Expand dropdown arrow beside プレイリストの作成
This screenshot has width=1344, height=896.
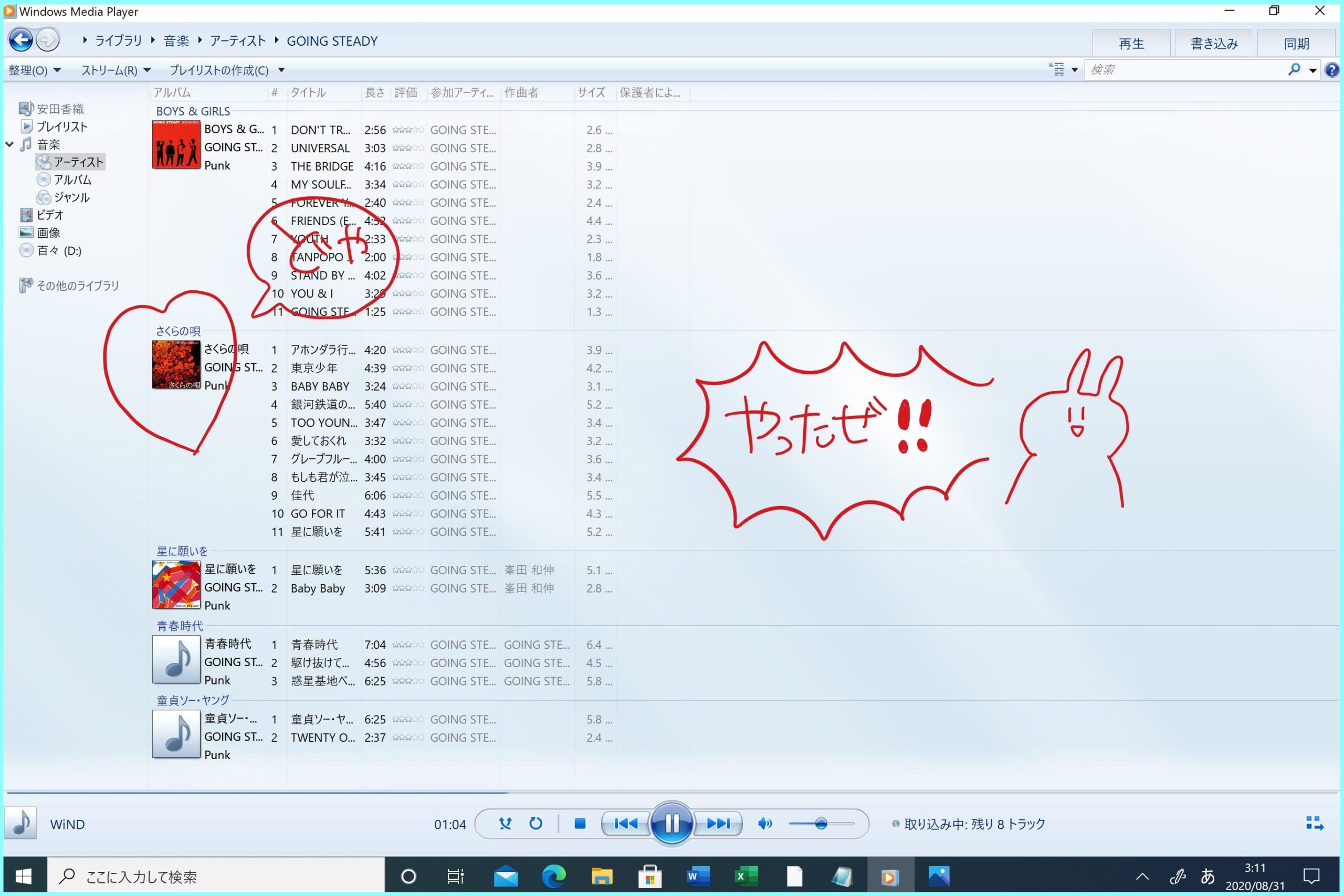(281, 70)
